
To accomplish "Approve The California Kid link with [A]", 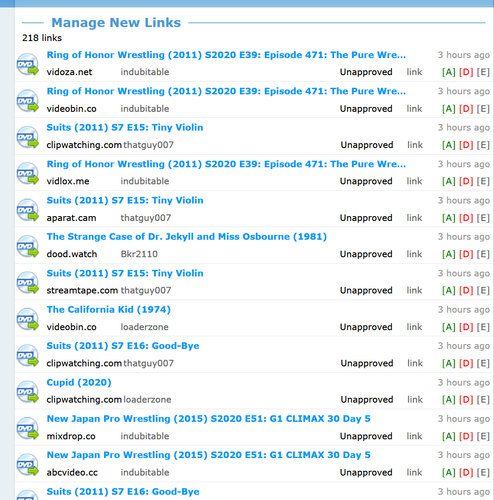I will [449, 327].
